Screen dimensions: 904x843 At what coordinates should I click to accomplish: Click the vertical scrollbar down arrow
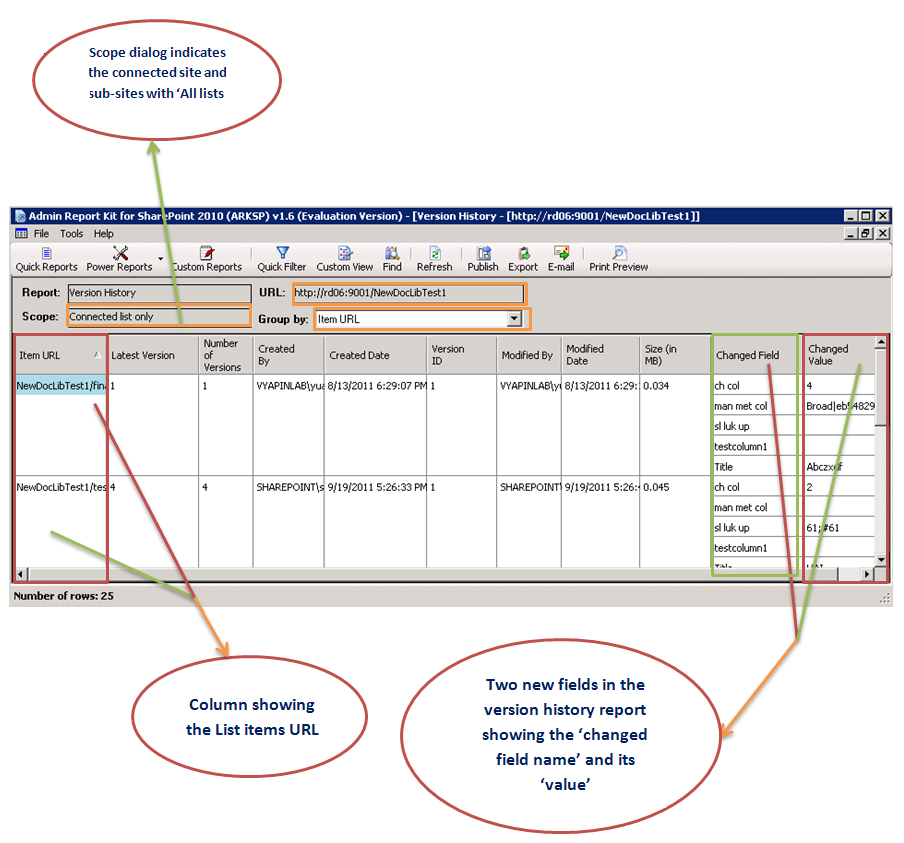pyautogui.click(x=880, y=559)
